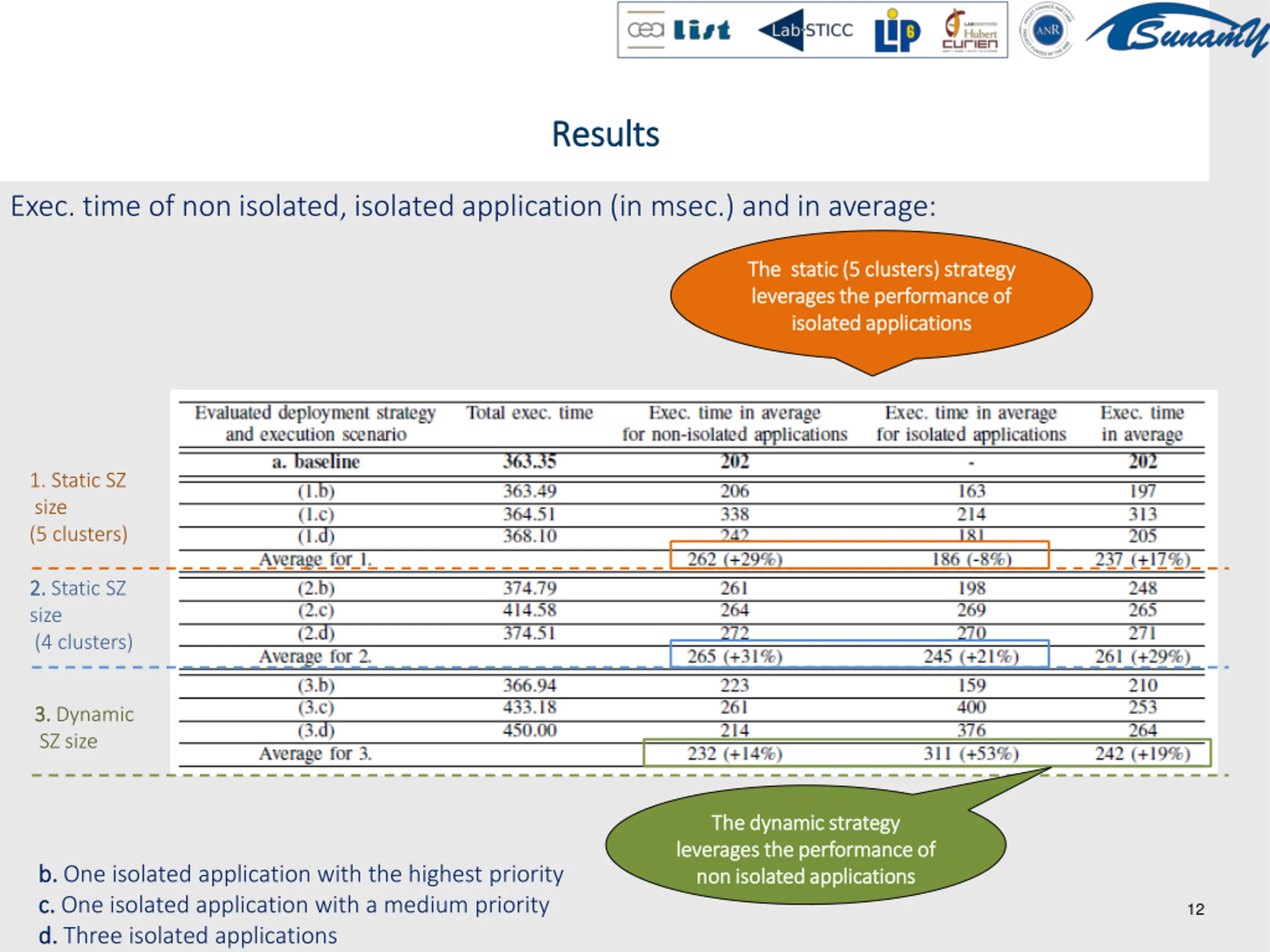Click the ANR circular badge logo
This screenshot has width=1270, height=952.
tap(1047, 30)
